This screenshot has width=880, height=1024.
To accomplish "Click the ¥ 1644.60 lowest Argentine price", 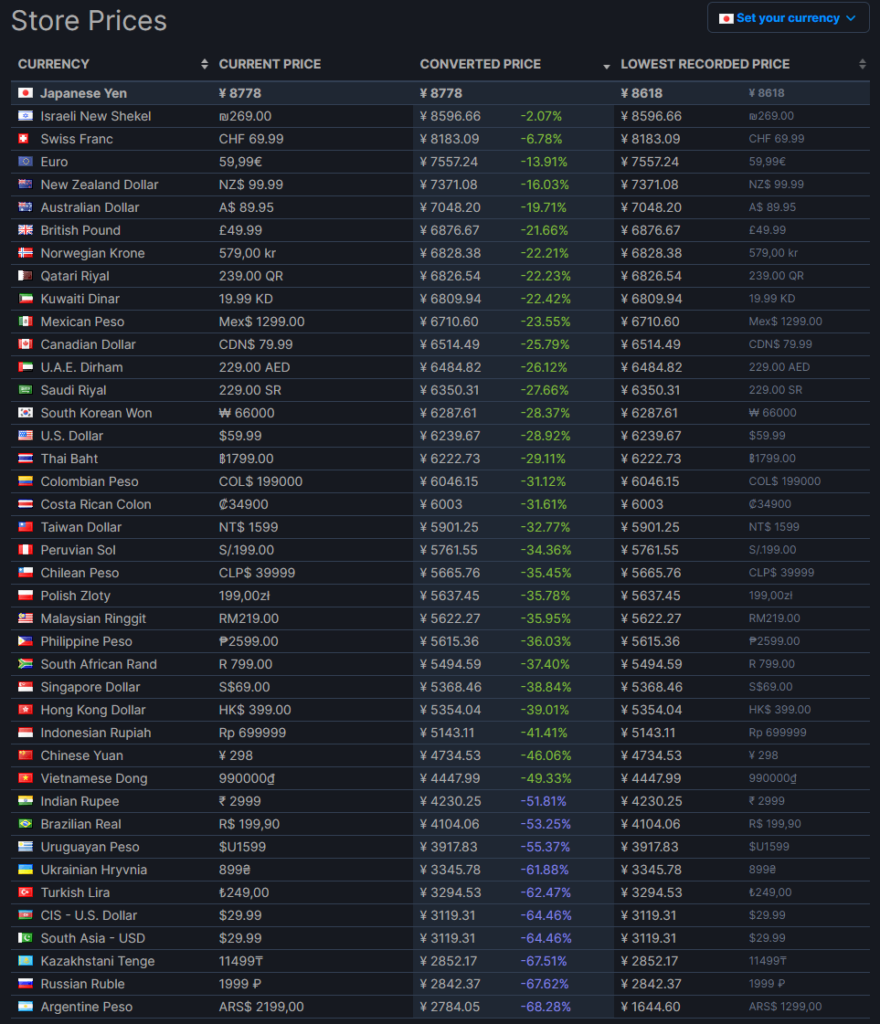I will 651,1007.
